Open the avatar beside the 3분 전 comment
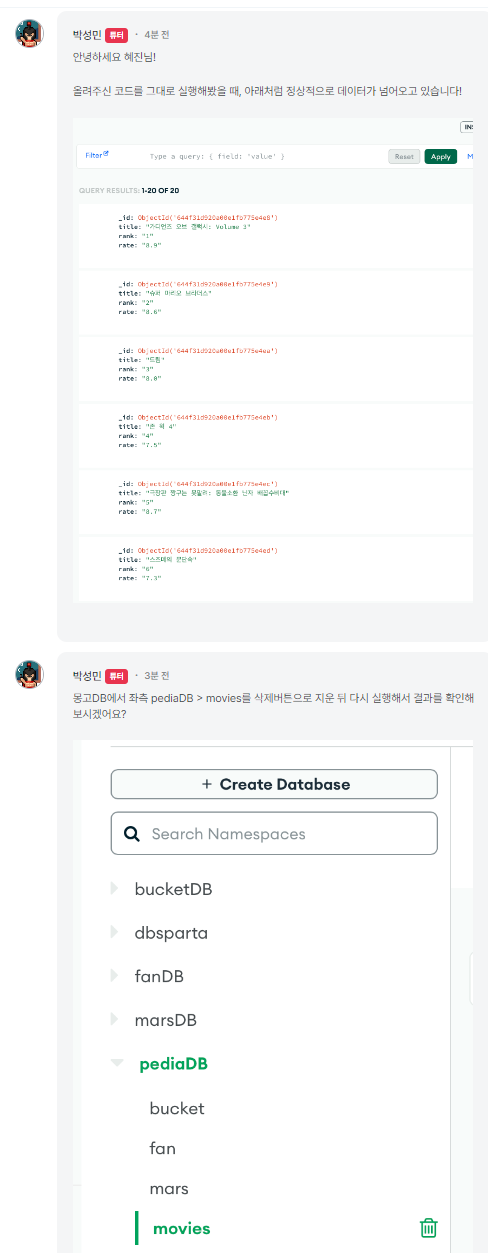488x1253 pixels. pyautogui.click(x=30, y=675)
